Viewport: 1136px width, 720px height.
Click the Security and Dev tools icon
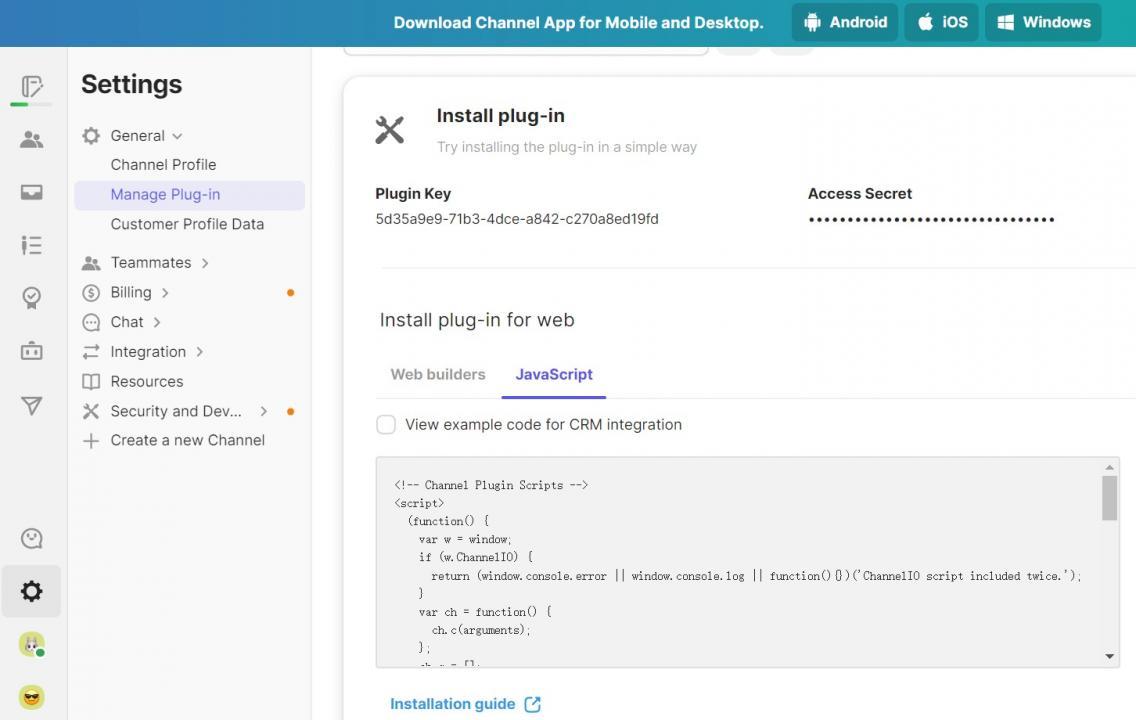[x=91, y=411]
